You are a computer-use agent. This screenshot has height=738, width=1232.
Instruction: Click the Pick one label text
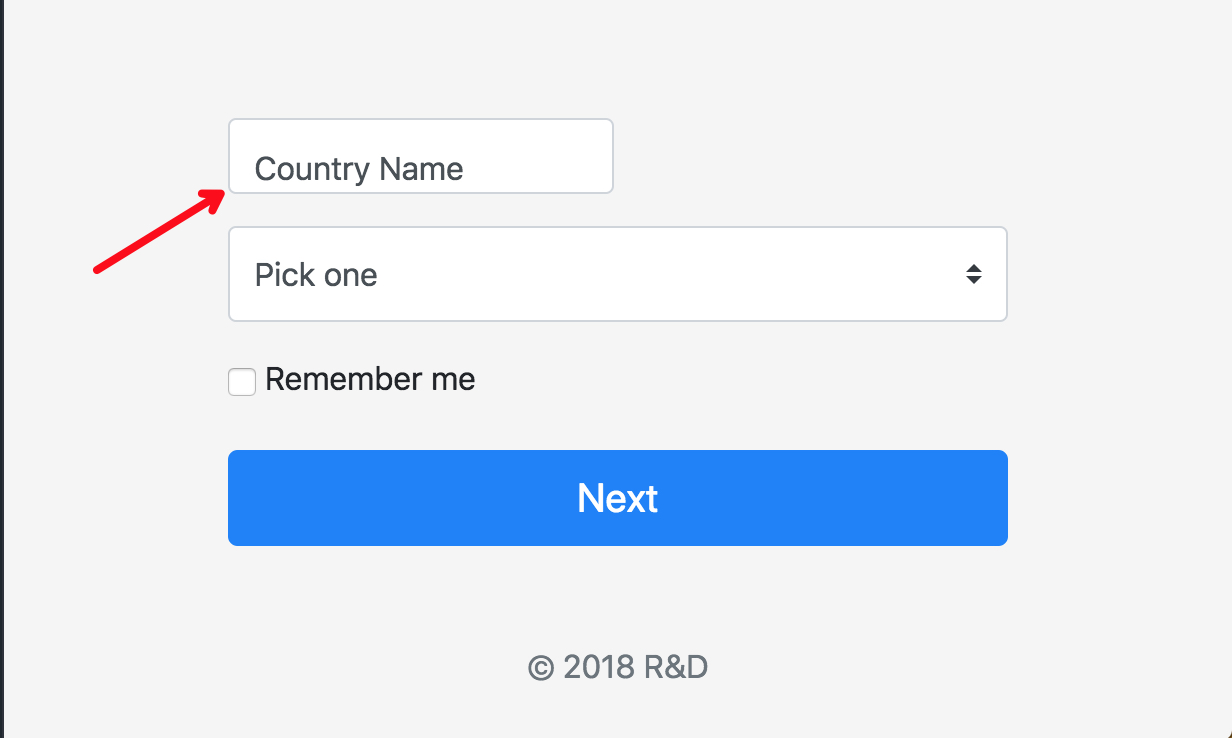[x=316, y=274]
